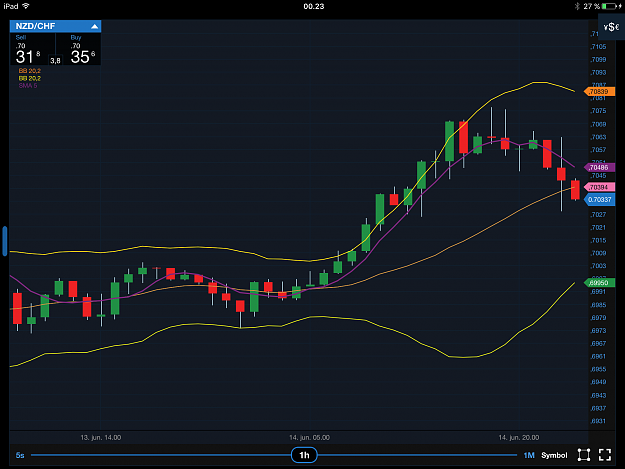Jump to the 1M timeframe

pyautogui.click(x=529, y=455)
